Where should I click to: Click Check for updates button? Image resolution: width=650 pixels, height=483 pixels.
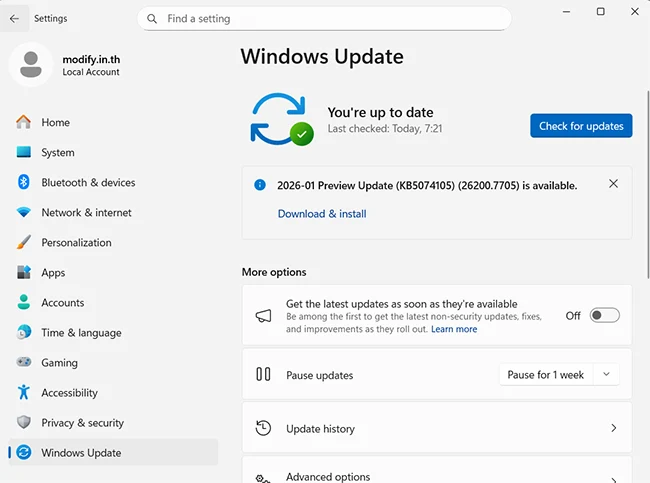point(581,126)
